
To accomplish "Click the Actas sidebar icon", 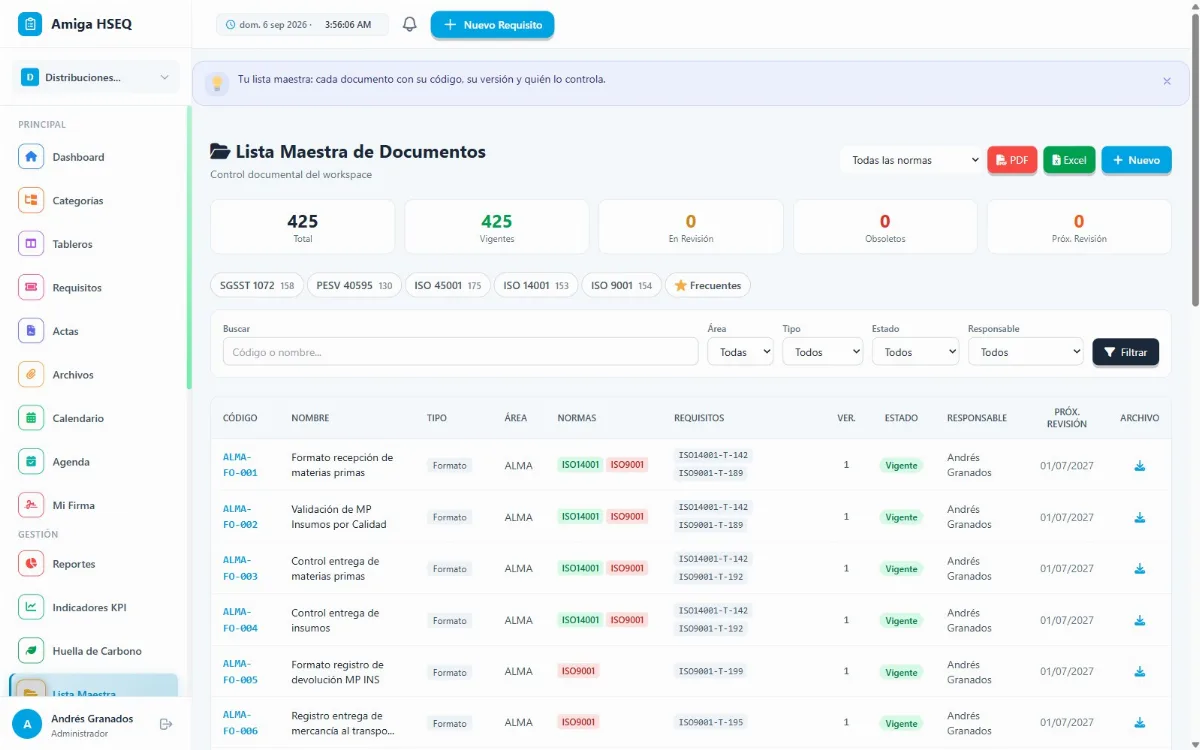I will tap(31, 331).
